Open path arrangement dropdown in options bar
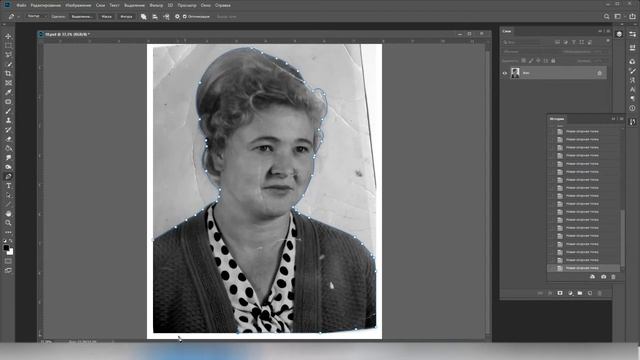Screen dimensions: 640x360 click(x=166, y=17)
